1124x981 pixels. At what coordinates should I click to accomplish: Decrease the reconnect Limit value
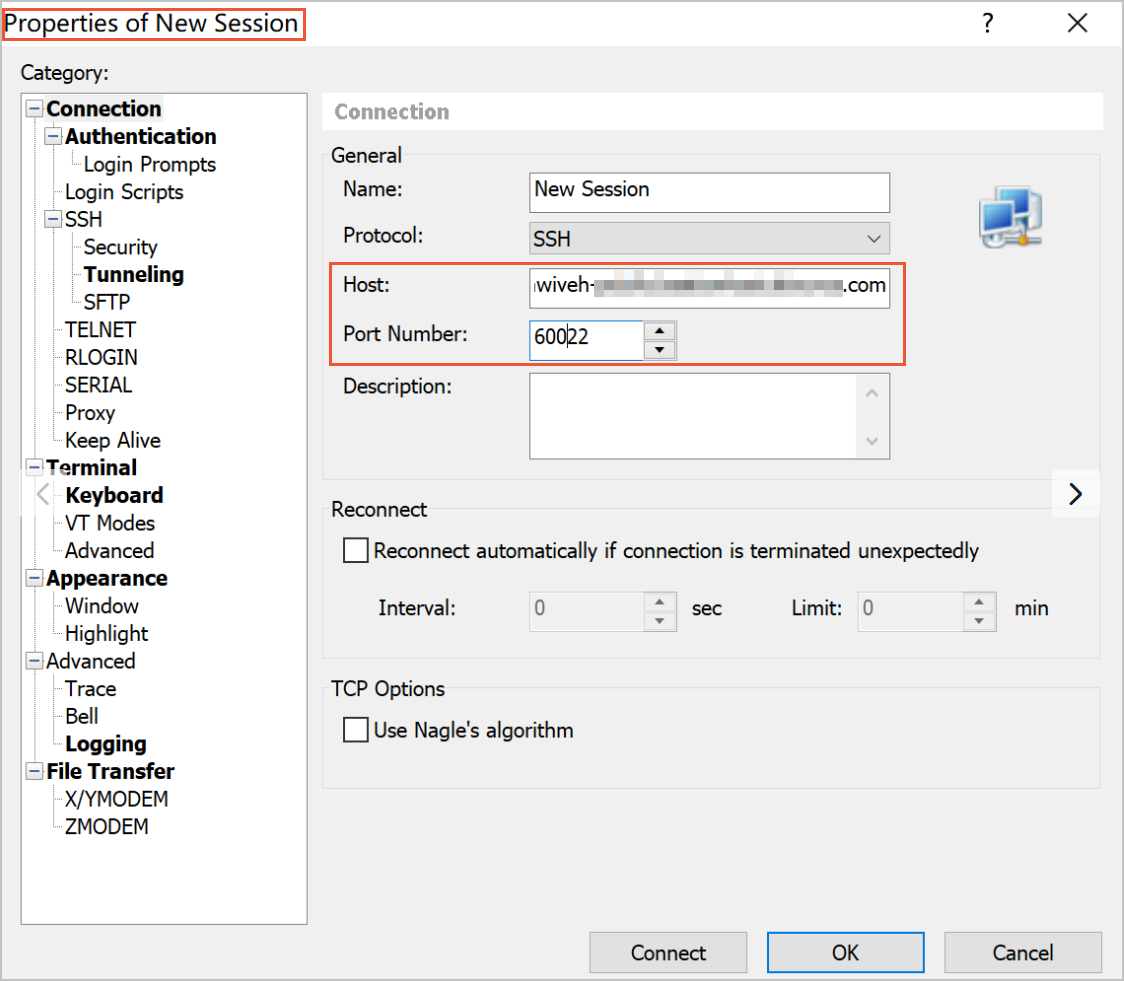pyautogui.click(x=979, y=621)
